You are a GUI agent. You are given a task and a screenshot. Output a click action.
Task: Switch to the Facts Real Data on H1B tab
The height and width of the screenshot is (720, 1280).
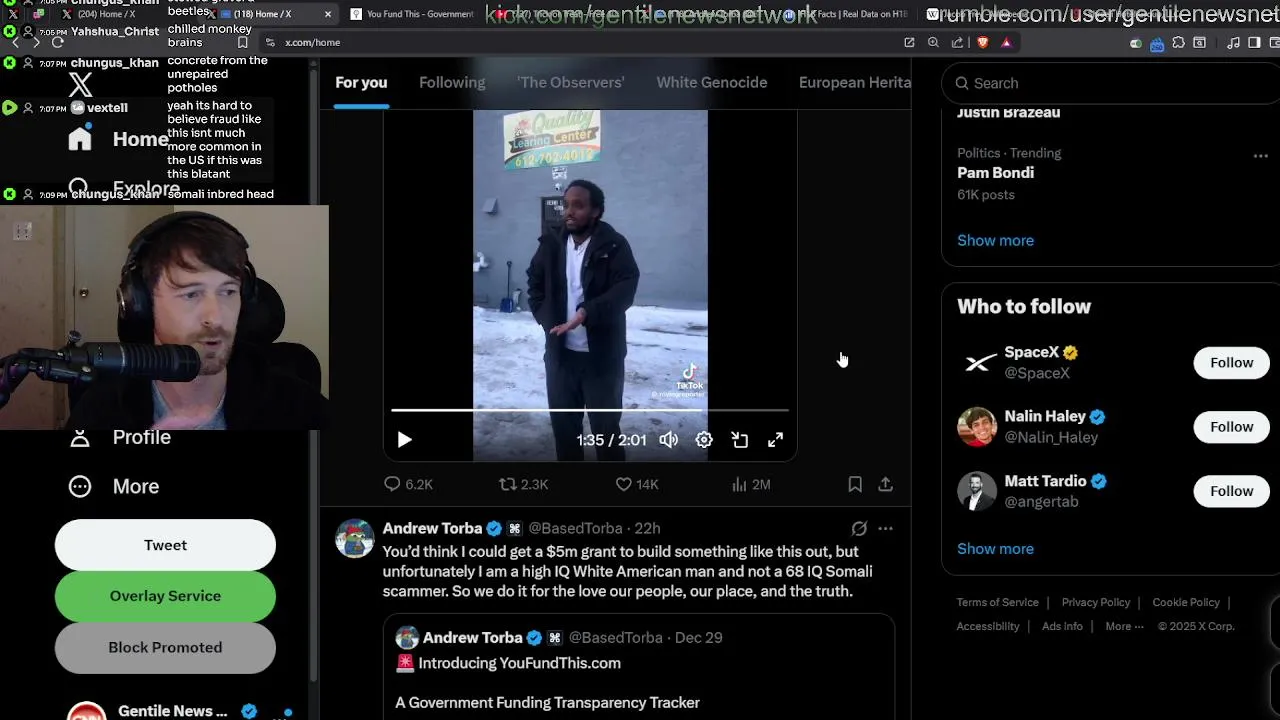tap(848, 14)
